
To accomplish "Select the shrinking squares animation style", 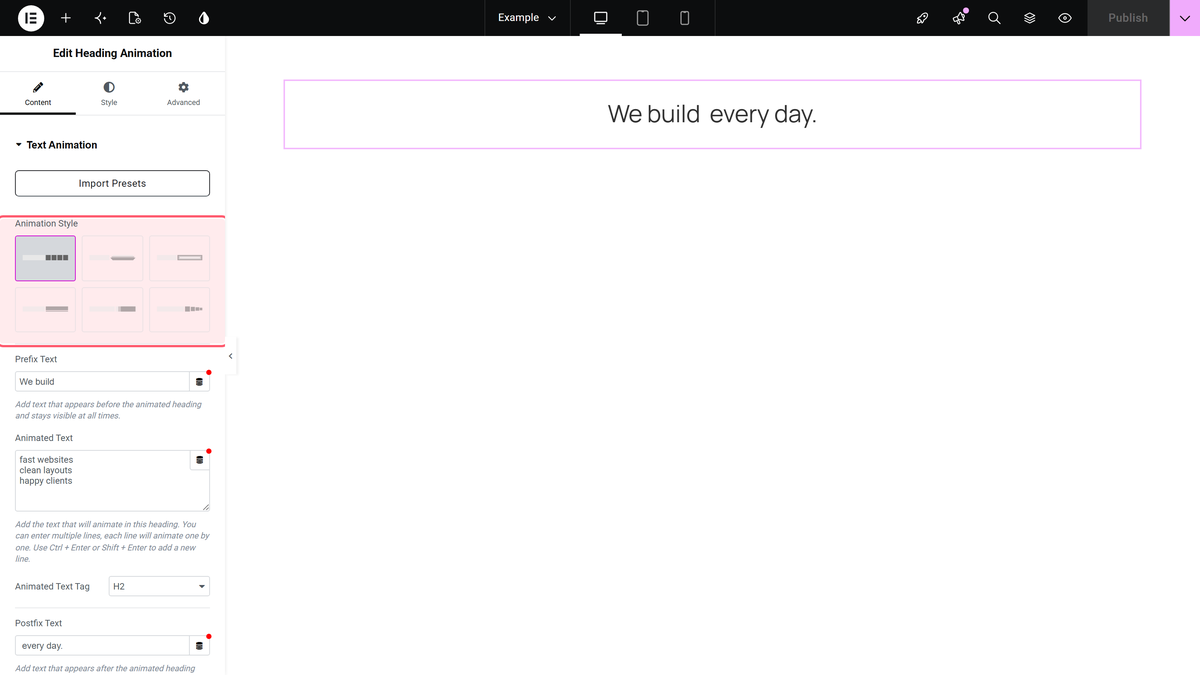I will pyautogui.click(x=180, y=309).
